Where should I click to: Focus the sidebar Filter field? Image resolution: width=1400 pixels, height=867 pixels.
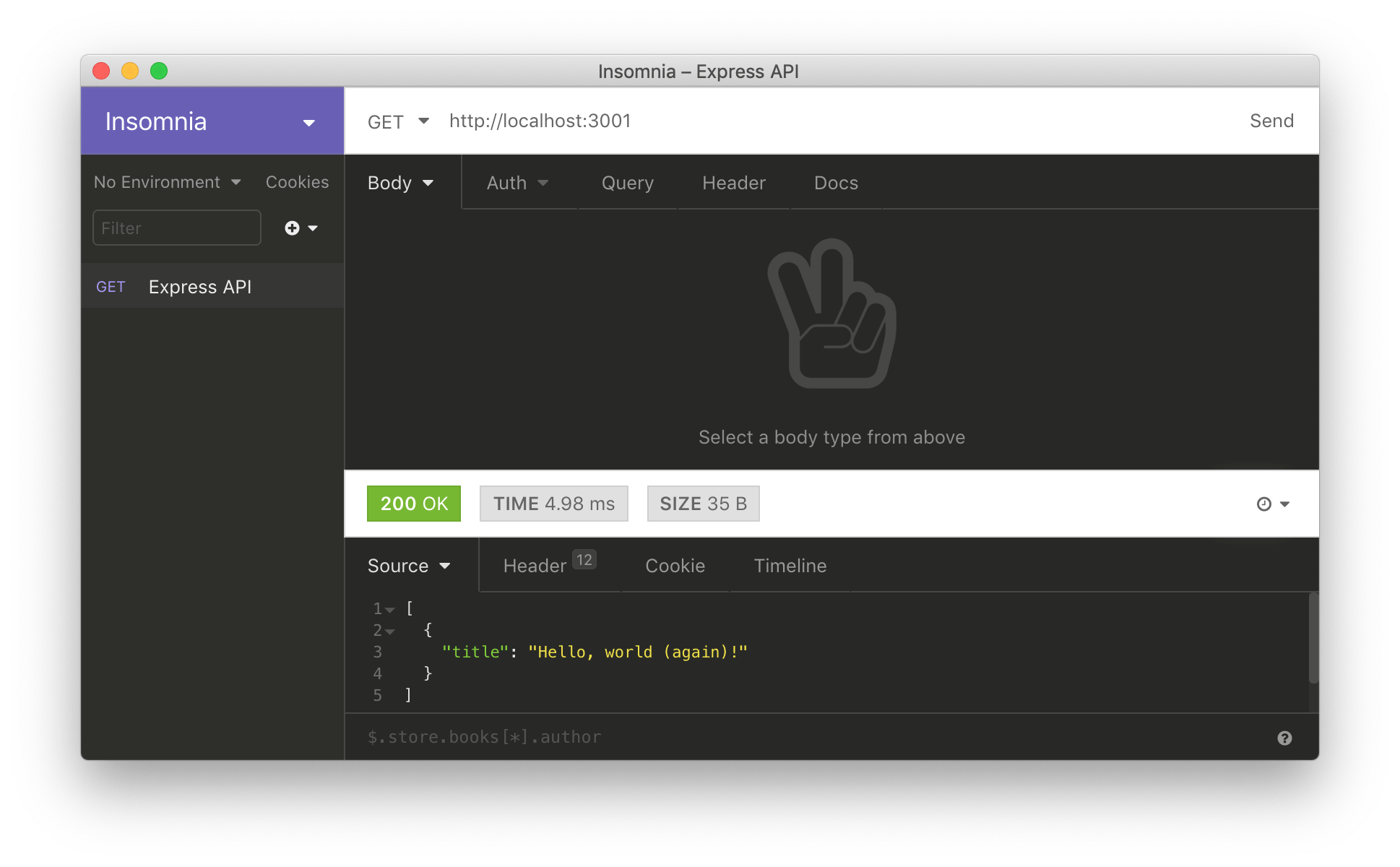[x=176, y=228]
